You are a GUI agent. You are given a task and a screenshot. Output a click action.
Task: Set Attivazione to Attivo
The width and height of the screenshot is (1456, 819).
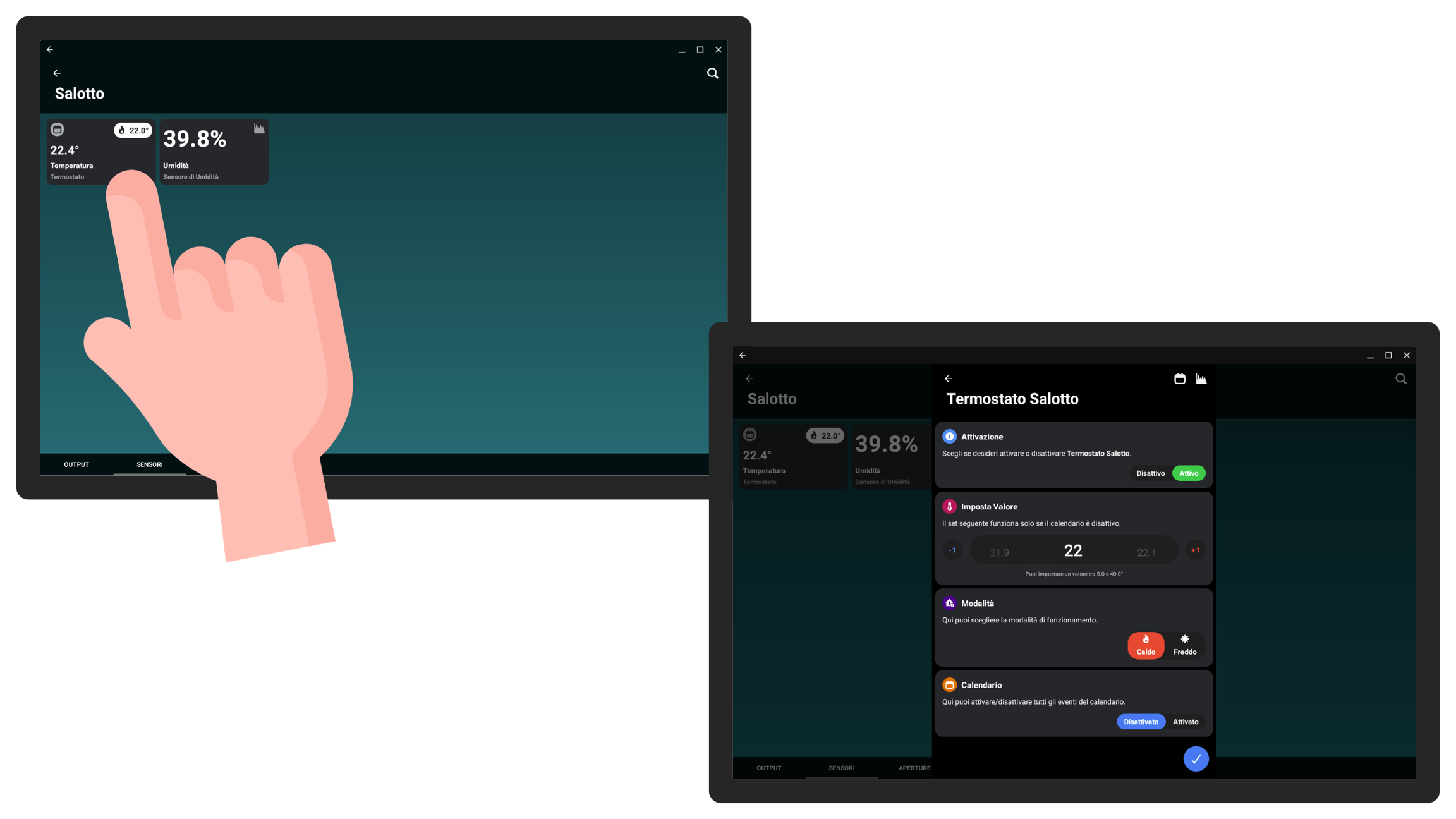tap(1188, 473)
